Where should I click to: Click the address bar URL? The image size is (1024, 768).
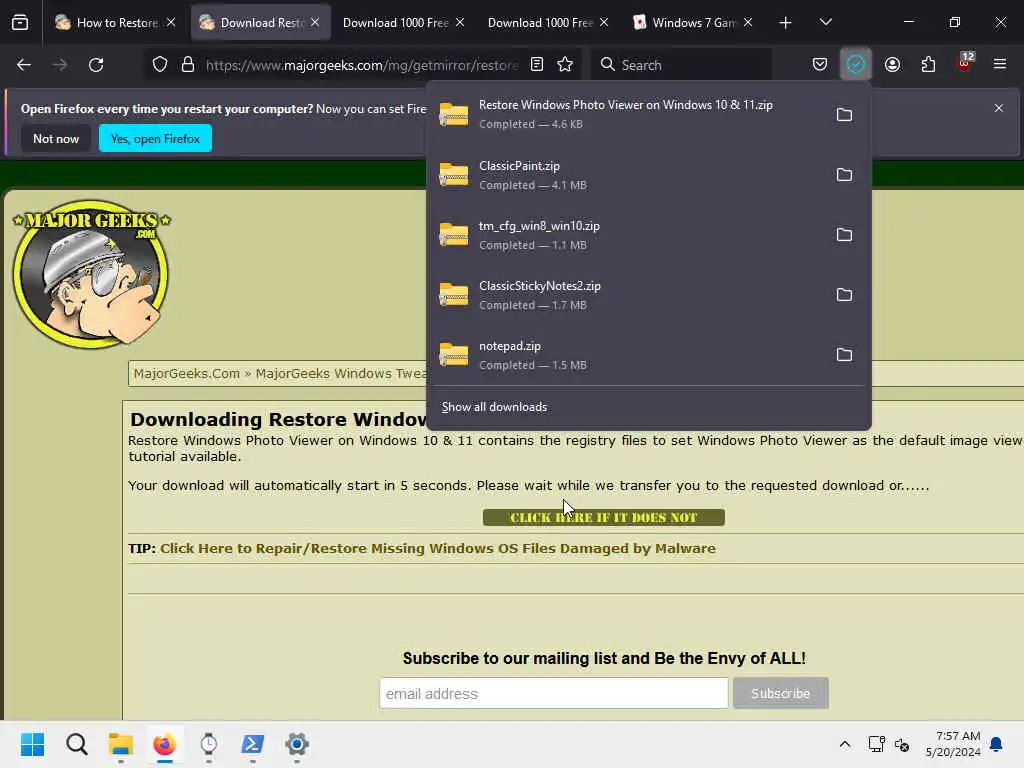[362, 65]
